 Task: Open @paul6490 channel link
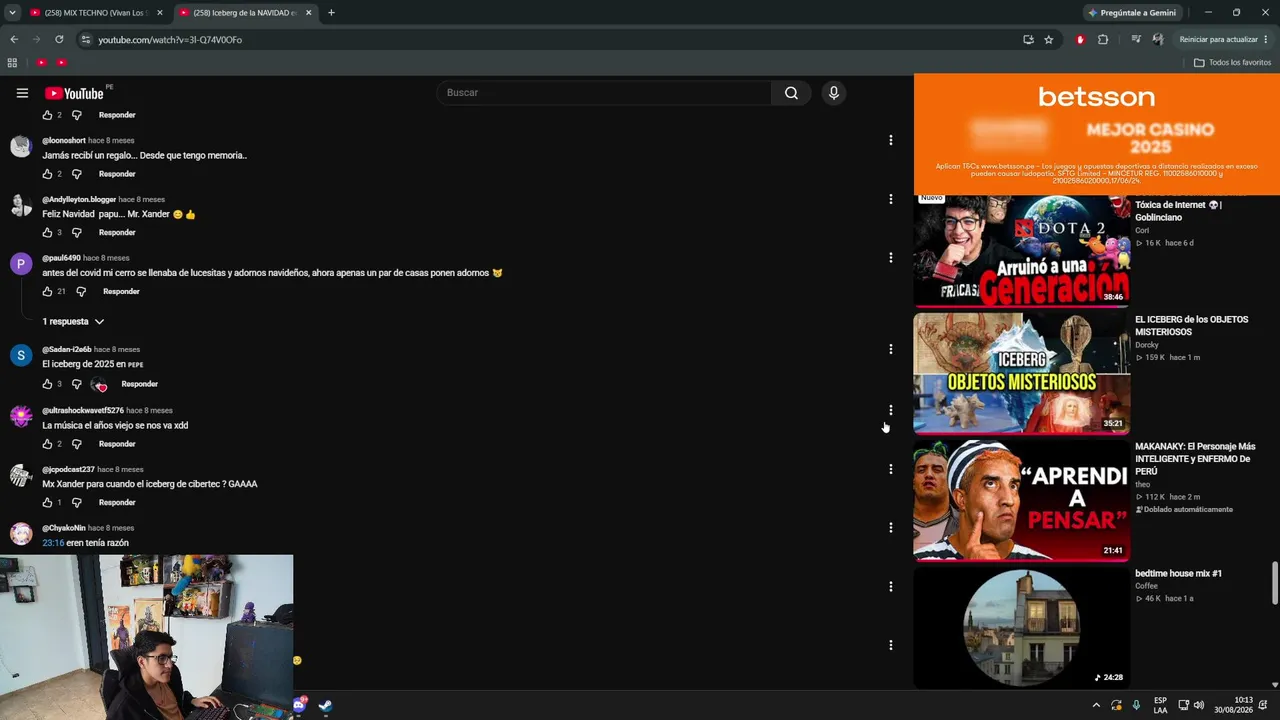(x=61, y=258)
